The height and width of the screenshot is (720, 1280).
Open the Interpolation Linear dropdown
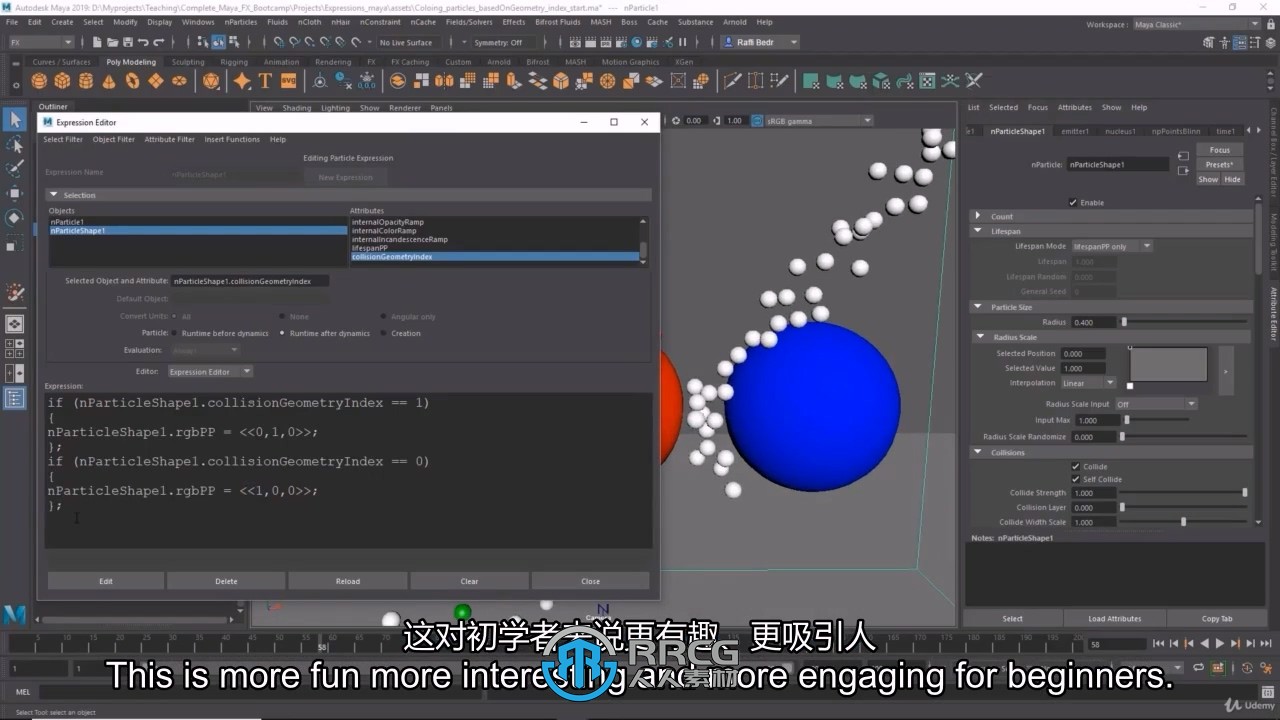click(1088, 383)
